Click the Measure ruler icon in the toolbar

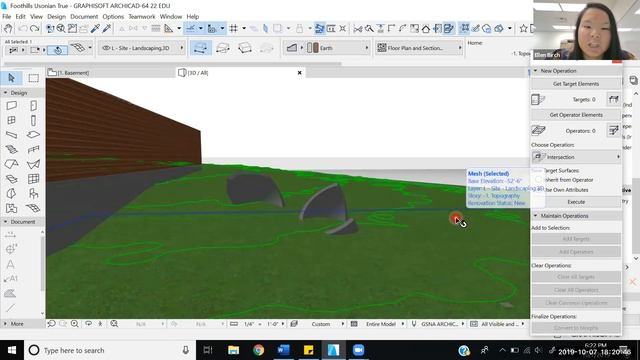click(169, 28)
